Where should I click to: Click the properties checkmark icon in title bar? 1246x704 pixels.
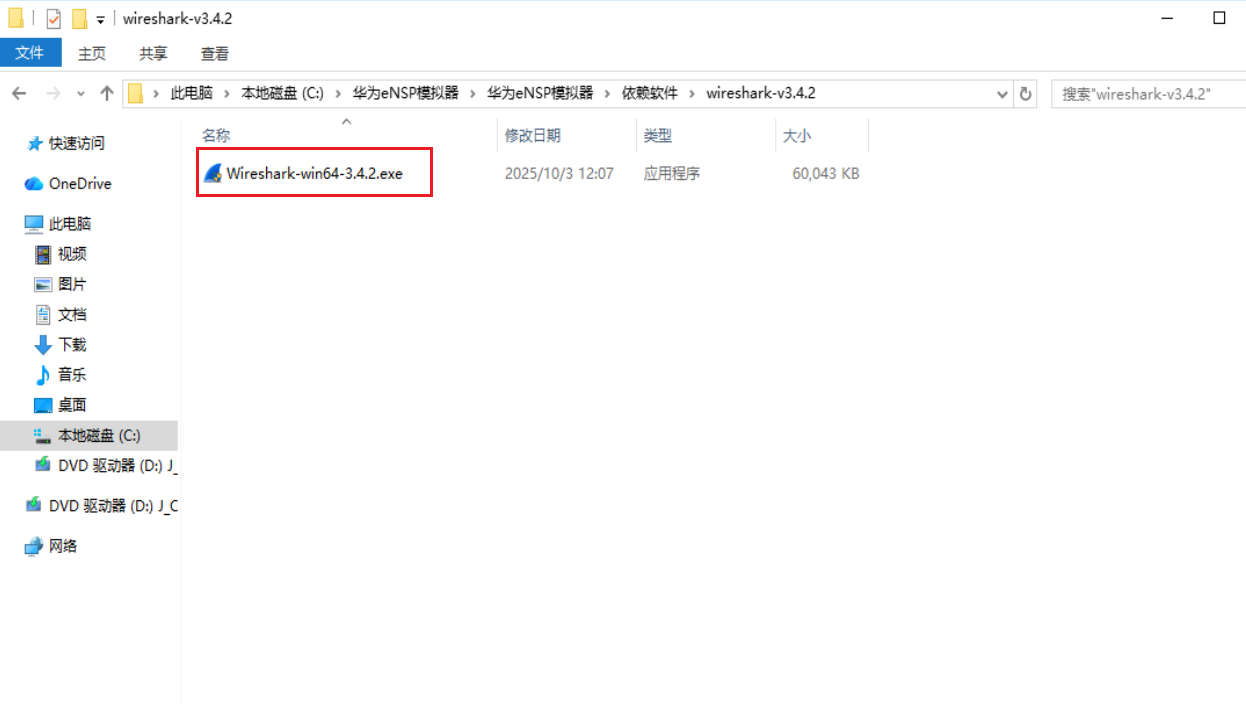click(53, 19)
